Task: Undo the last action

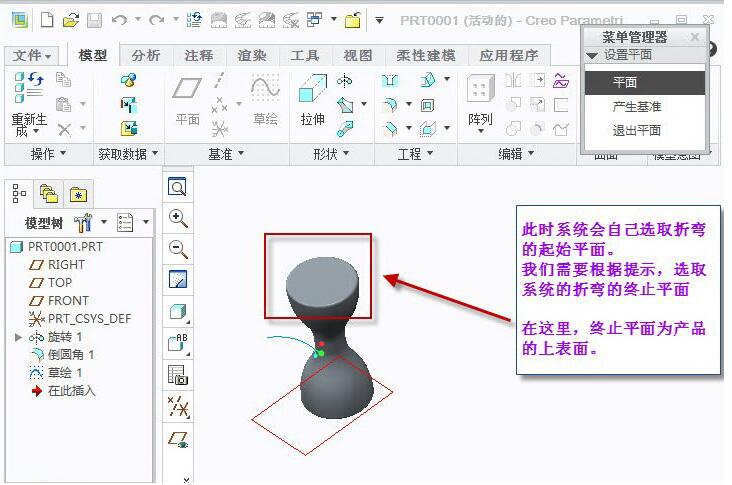Action: tap(120, 20)
